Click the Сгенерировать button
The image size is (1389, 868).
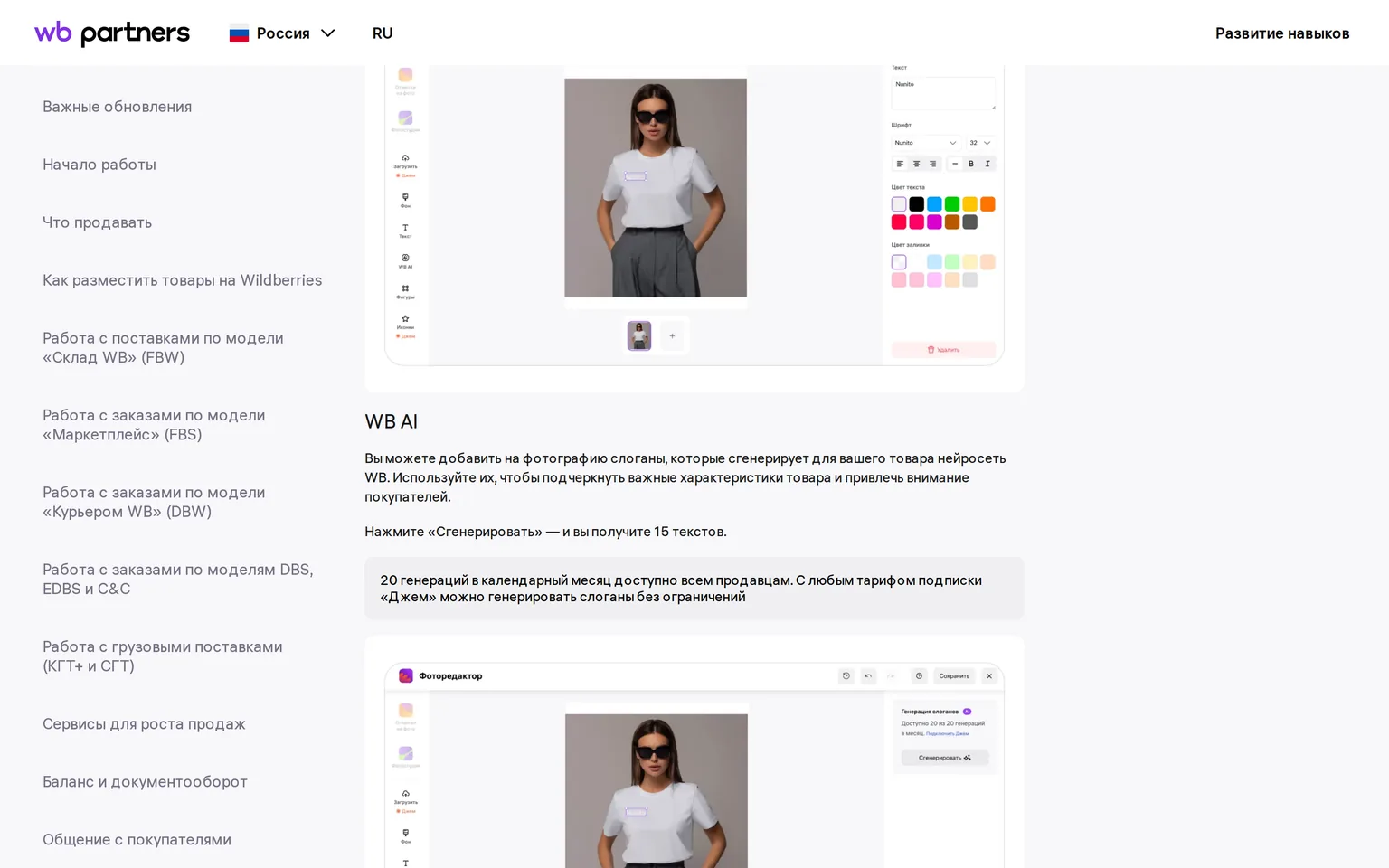945,758
